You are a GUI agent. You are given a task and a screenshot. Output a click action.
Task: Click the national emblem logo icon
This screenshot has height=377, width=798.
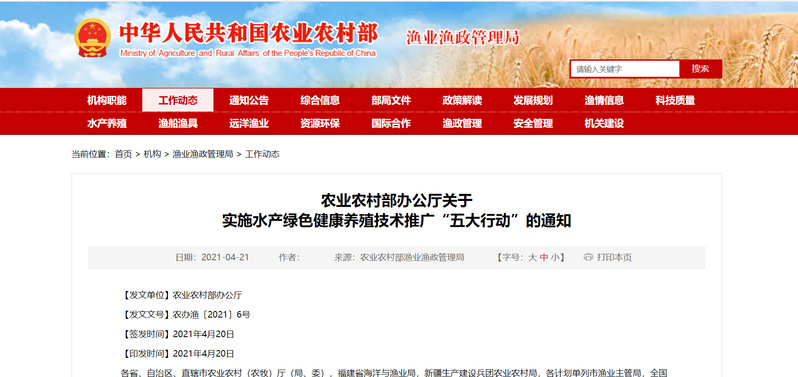(92, 38)
